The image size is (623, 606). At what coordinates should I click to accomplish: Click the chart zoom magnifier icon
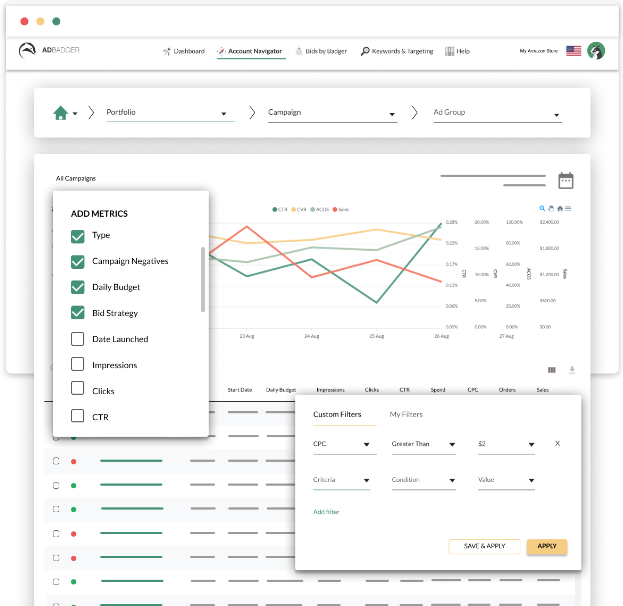(542, 208)
